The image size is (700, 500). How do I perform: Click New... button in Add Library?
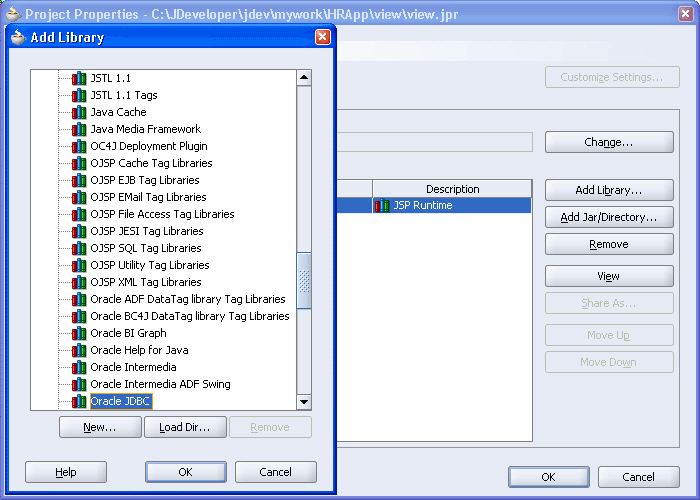(x=100, y=427)
